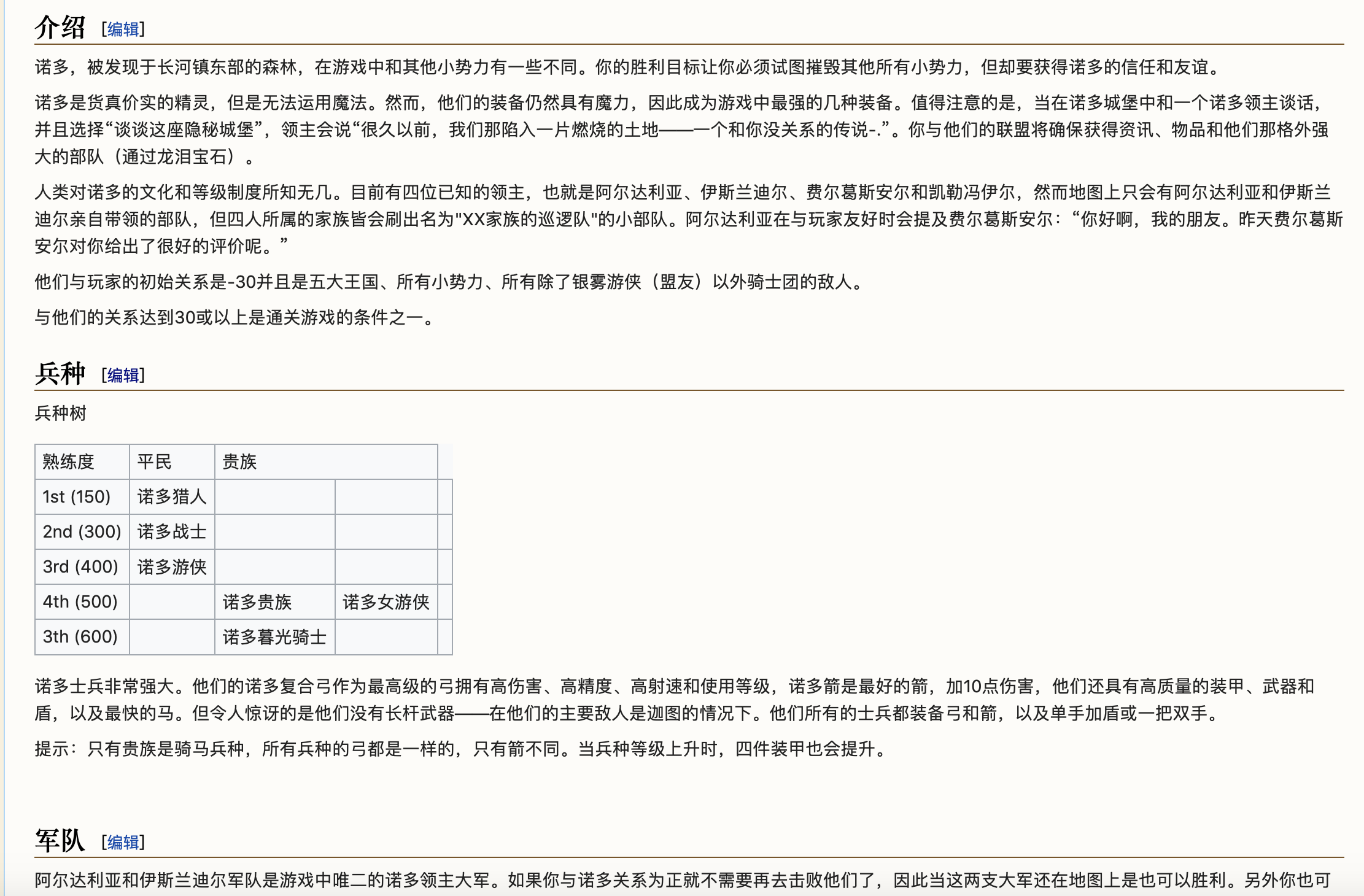Click paragraph starting 人类对诺多的文化
This screenshot has width=1364, height=896.
point(689,219)
